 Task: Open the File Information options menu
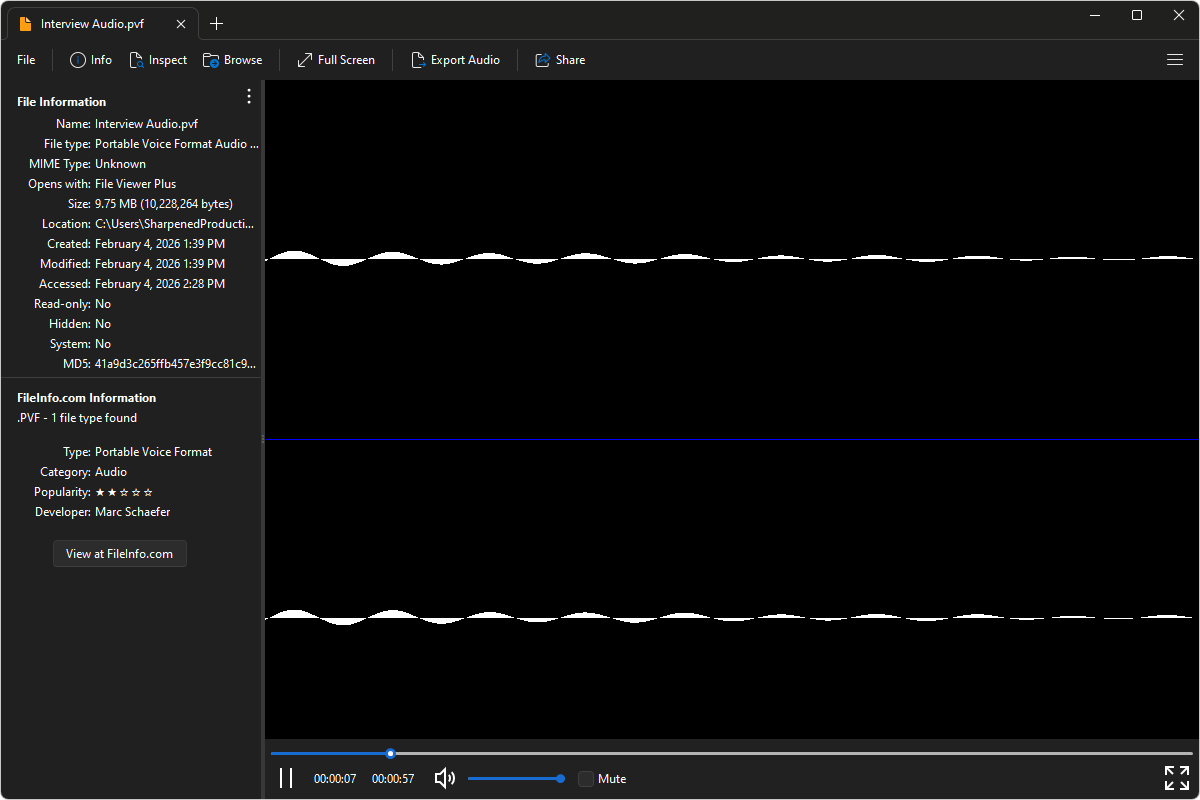point(248,96)
